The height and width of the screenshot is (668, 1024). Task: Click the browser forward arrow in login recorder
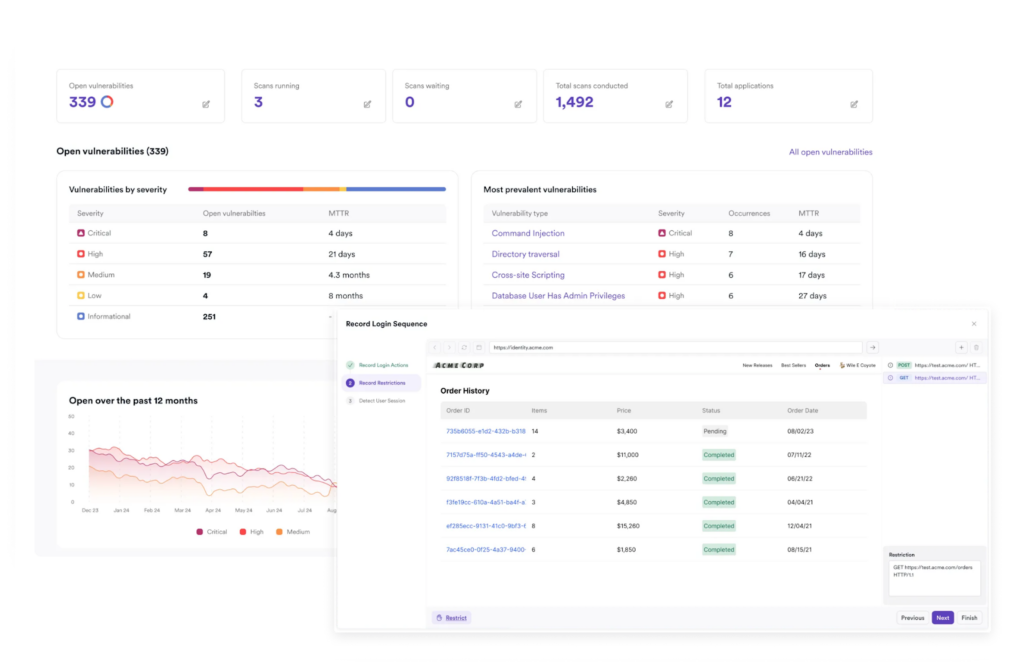[449, 347]
